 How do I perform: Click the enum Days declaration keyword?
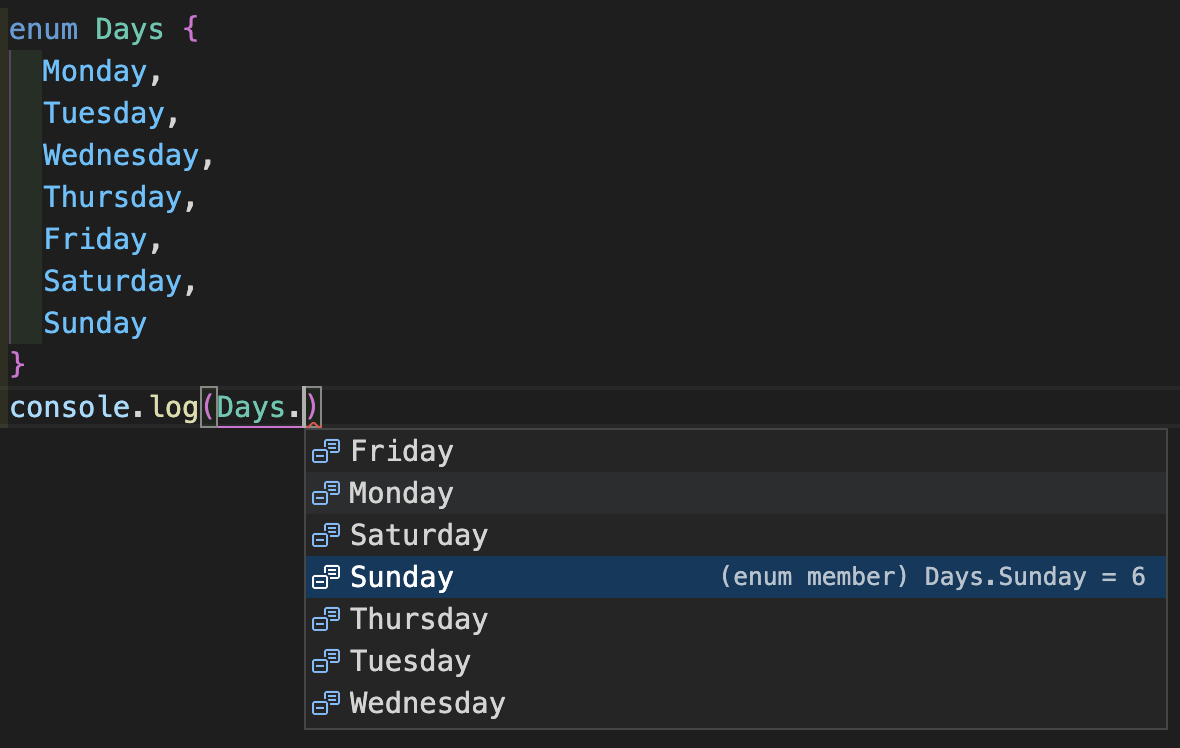pos(42,29)
